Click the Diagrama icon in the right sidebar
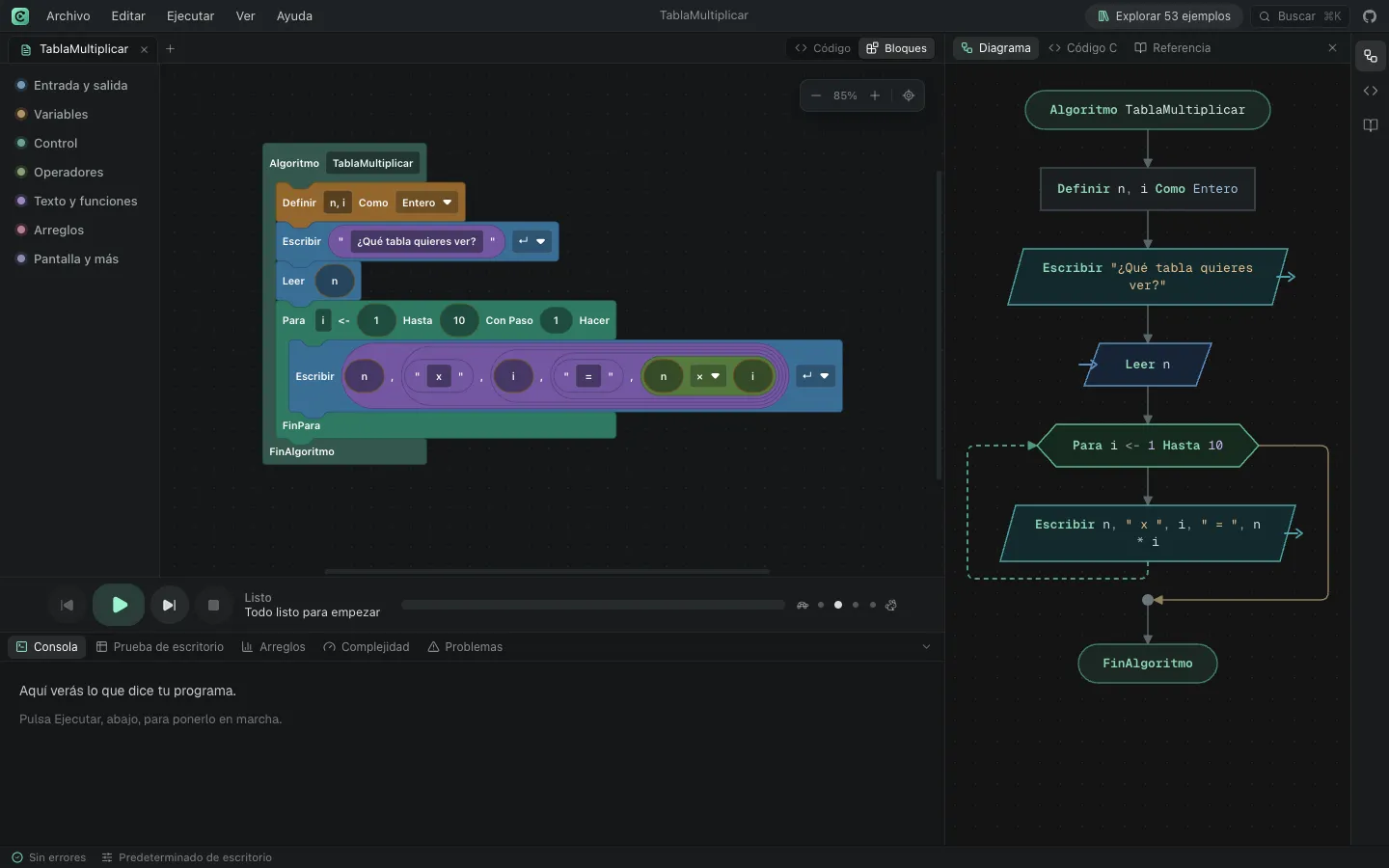The image size is (1389, 868). 1371,56
